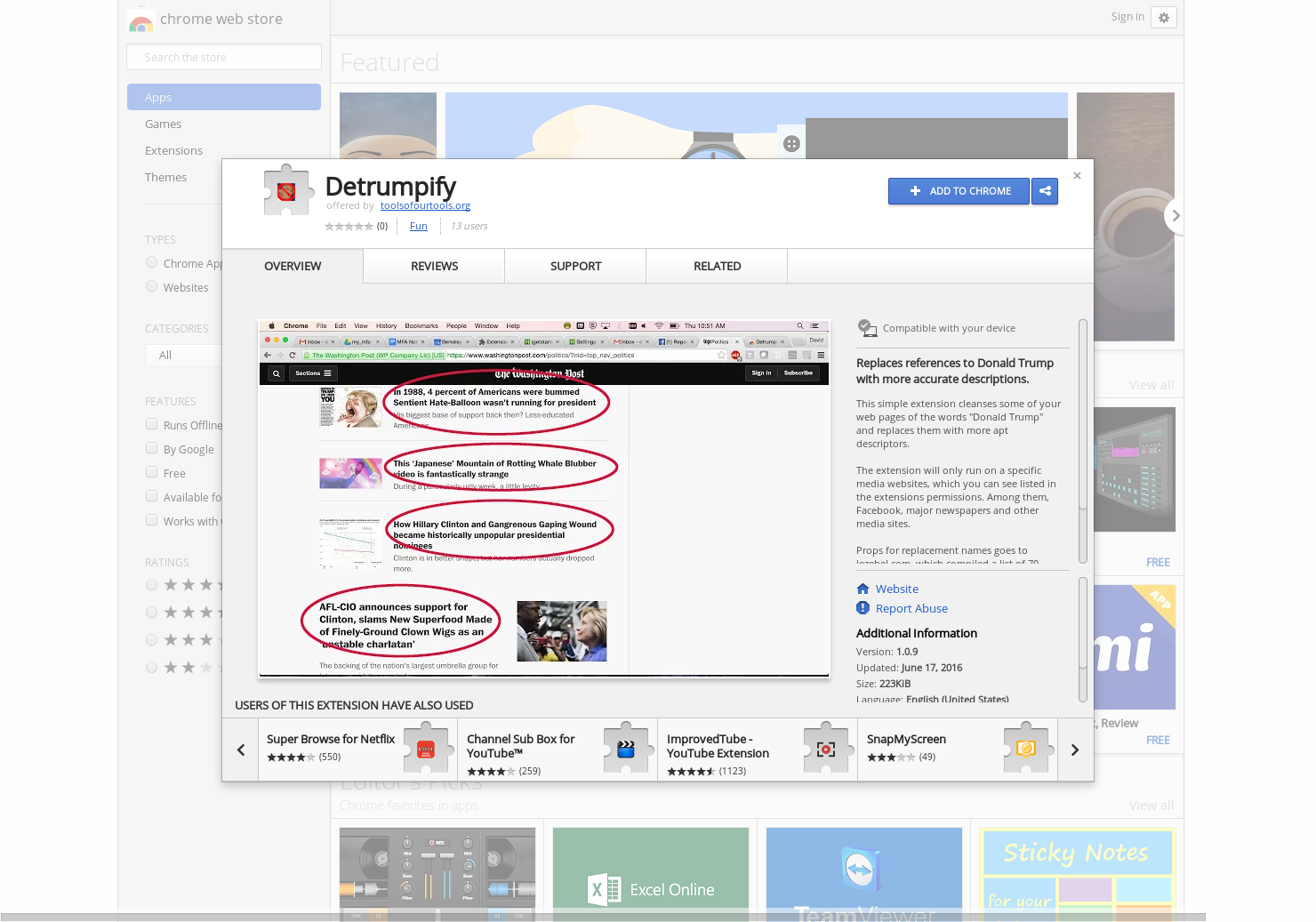Viewport: 1316px width, 922px height.
Task: Click the Detrumpify star rating
Action: (349, 226)
